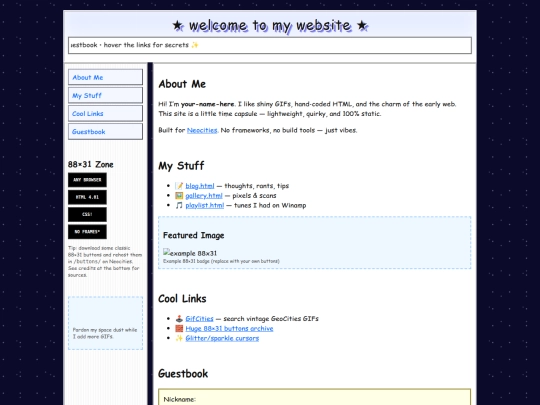Screen dimensions: 540x405
Task: Open the About Me sidebar link
Action: pos(105,77)
